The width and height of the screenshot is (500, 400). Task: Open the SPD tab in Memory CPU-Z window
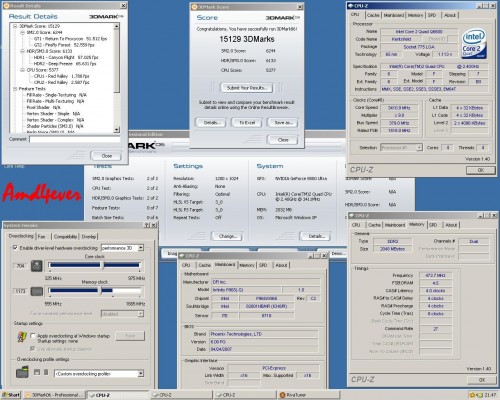tap(433, 225)
